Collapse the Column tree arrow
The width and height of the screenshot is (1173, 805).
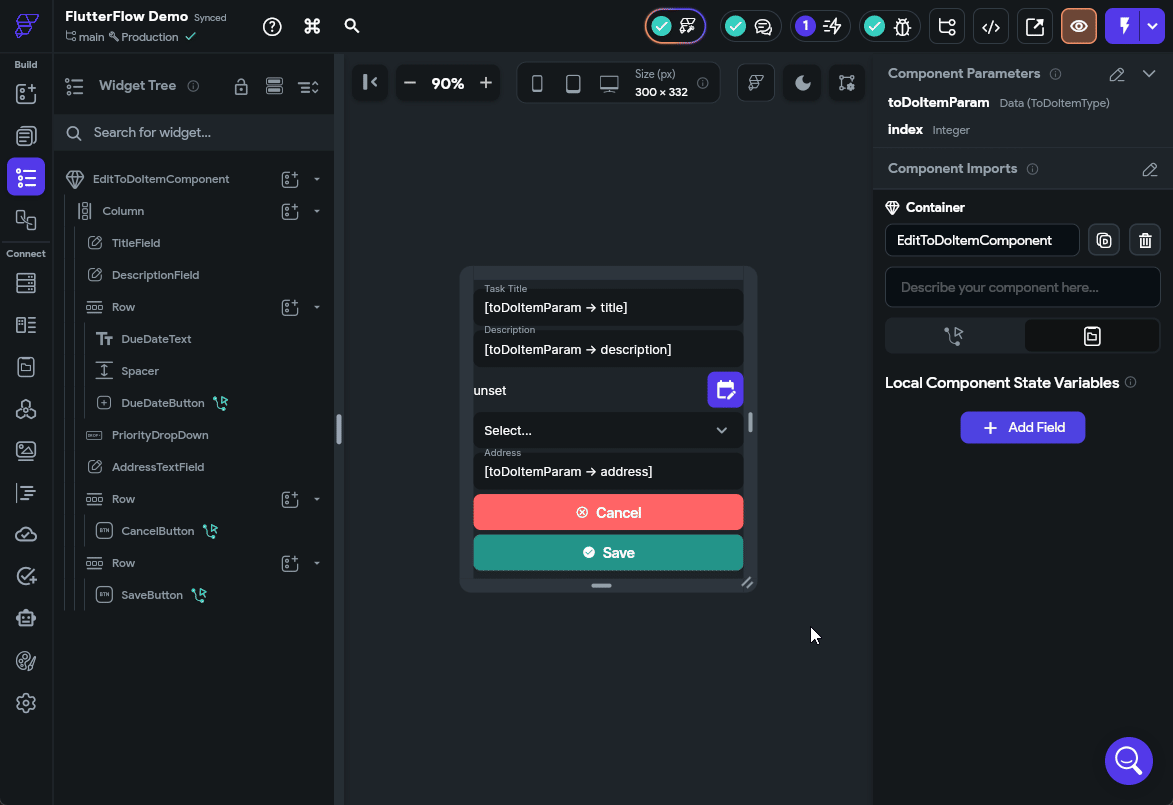[x=317, y=212]
